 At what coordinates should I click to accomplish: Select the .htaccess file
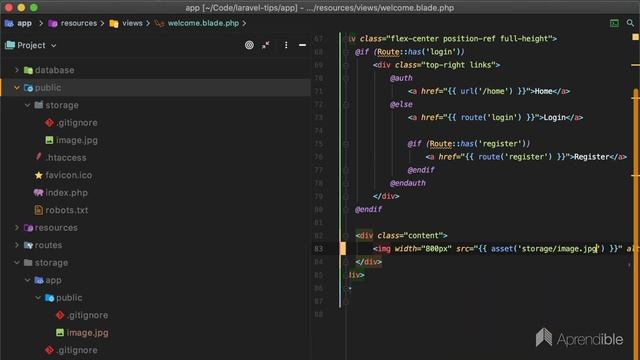click(65, 158)
